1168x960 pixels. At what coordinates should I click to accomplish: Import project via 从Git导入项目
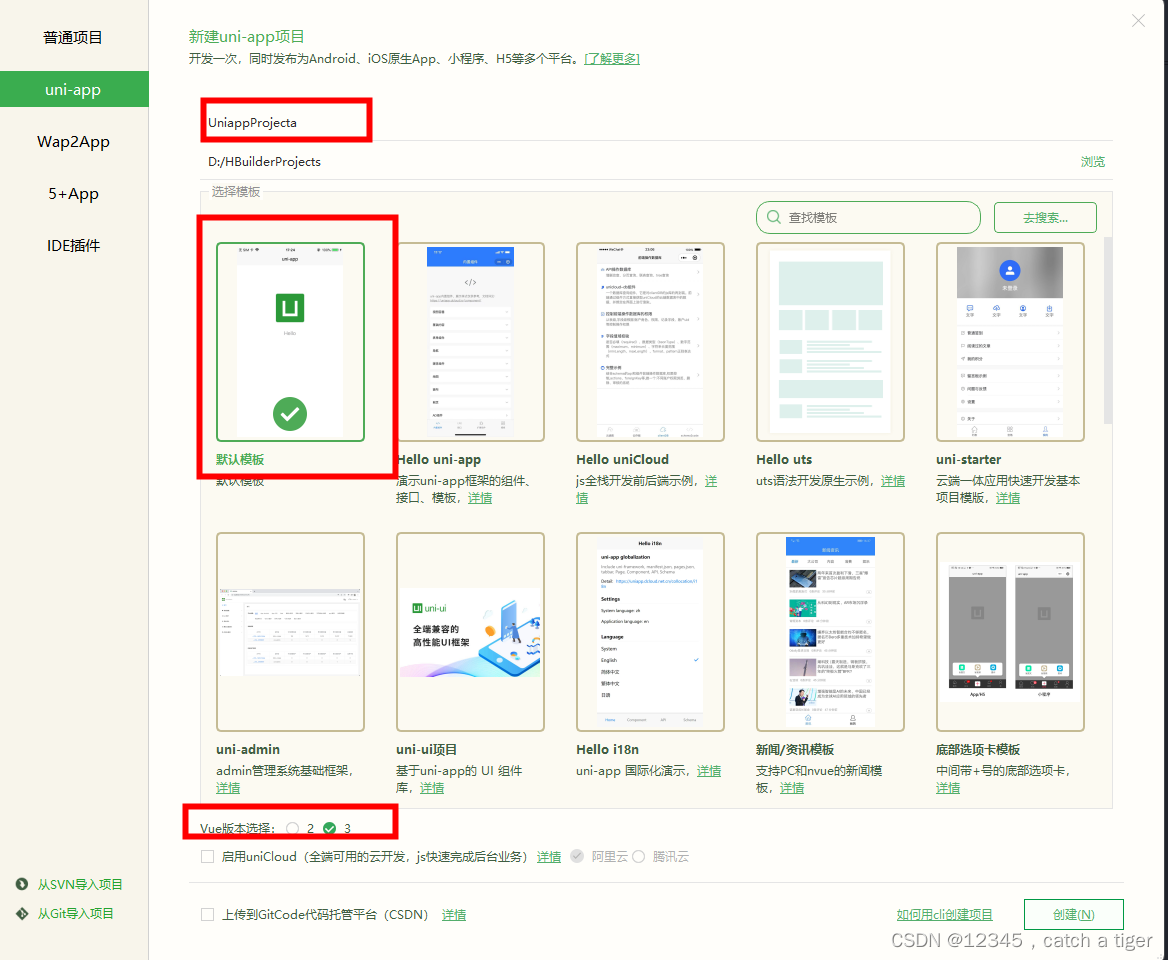pos(76,913)
